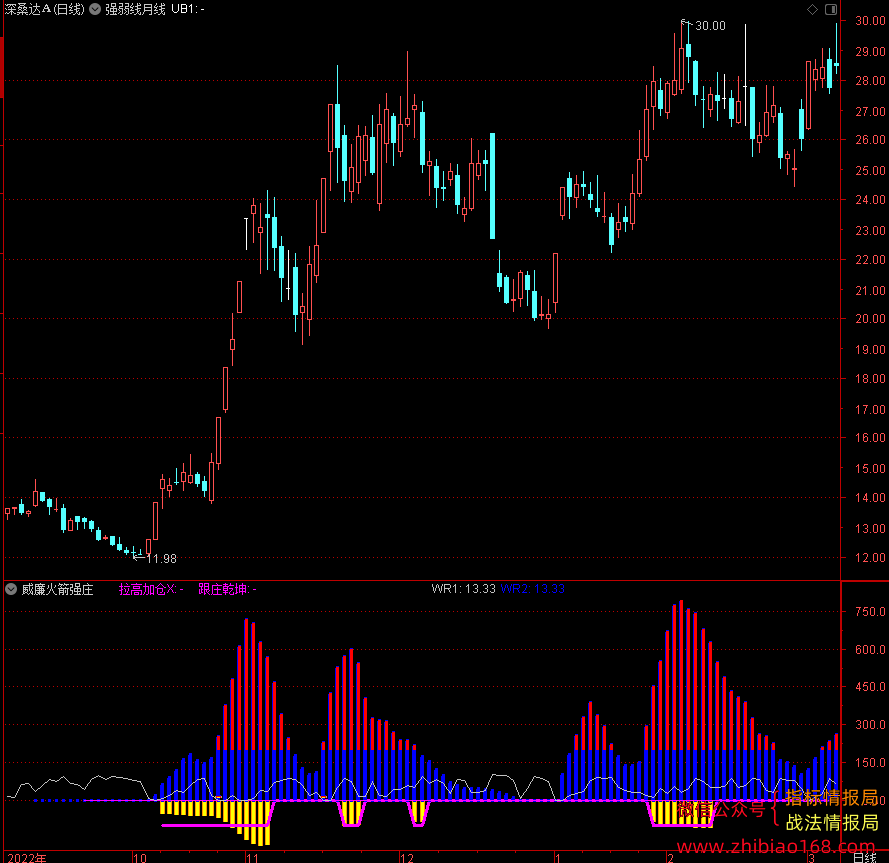The height and width of the screenshot is (863, 889).
Task: Open the dropdown circle beside 深桑达A (日线)
Action: coord(95,9)
